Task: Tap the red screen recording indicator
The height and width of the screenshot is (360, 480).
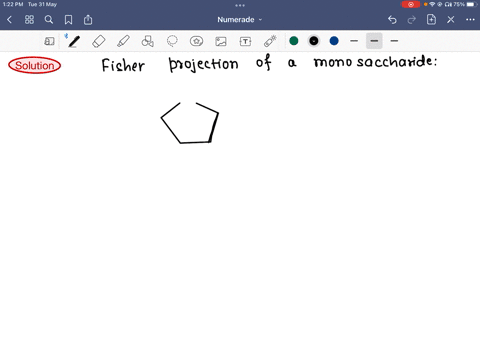Action: [x=411, y=4]
